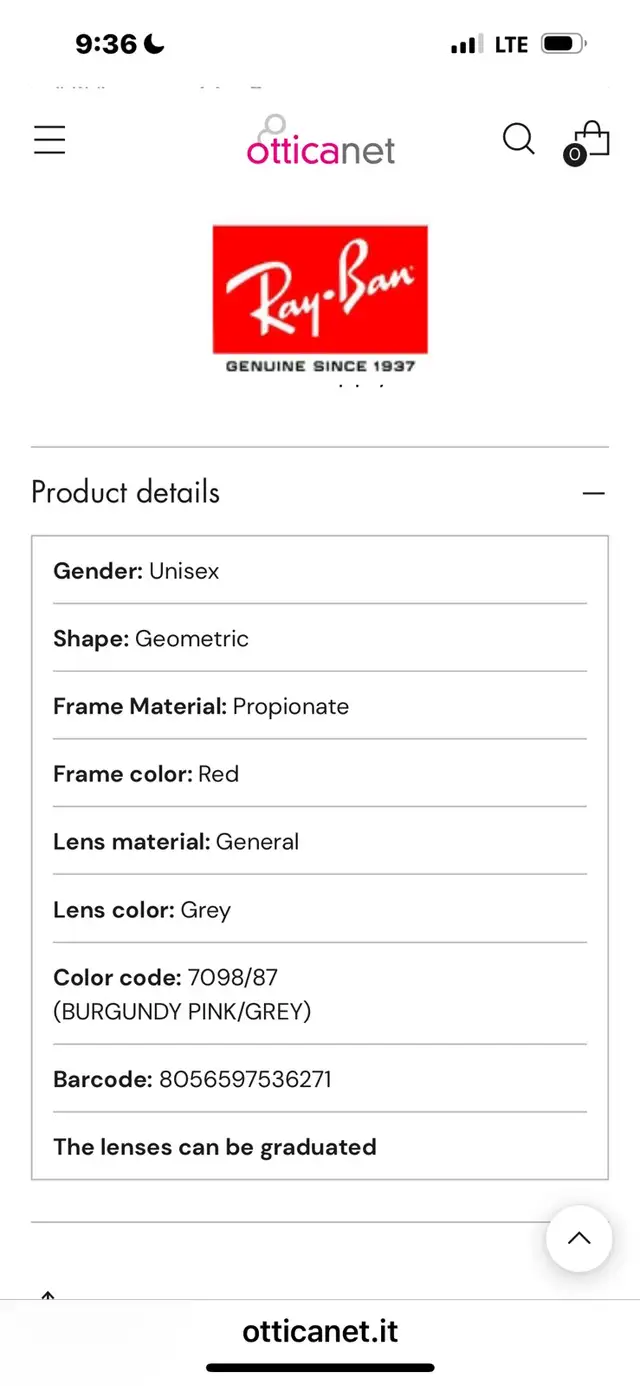
Task: Tap the battery status icon
Action: (x=564, y=44)
